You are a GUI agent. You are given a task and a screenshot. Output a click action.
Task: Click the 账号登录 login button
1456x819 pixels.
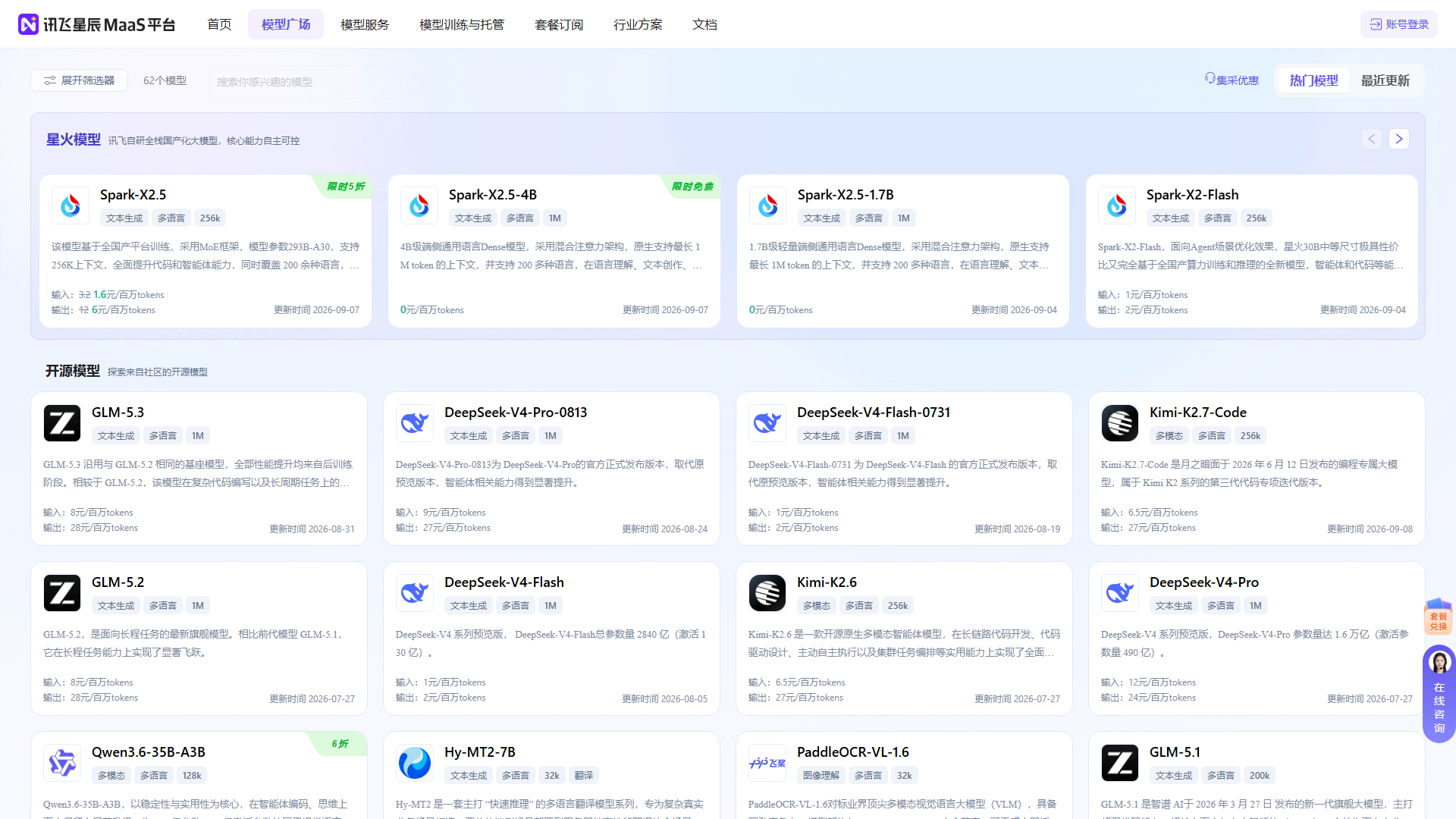coord(1399,24)
